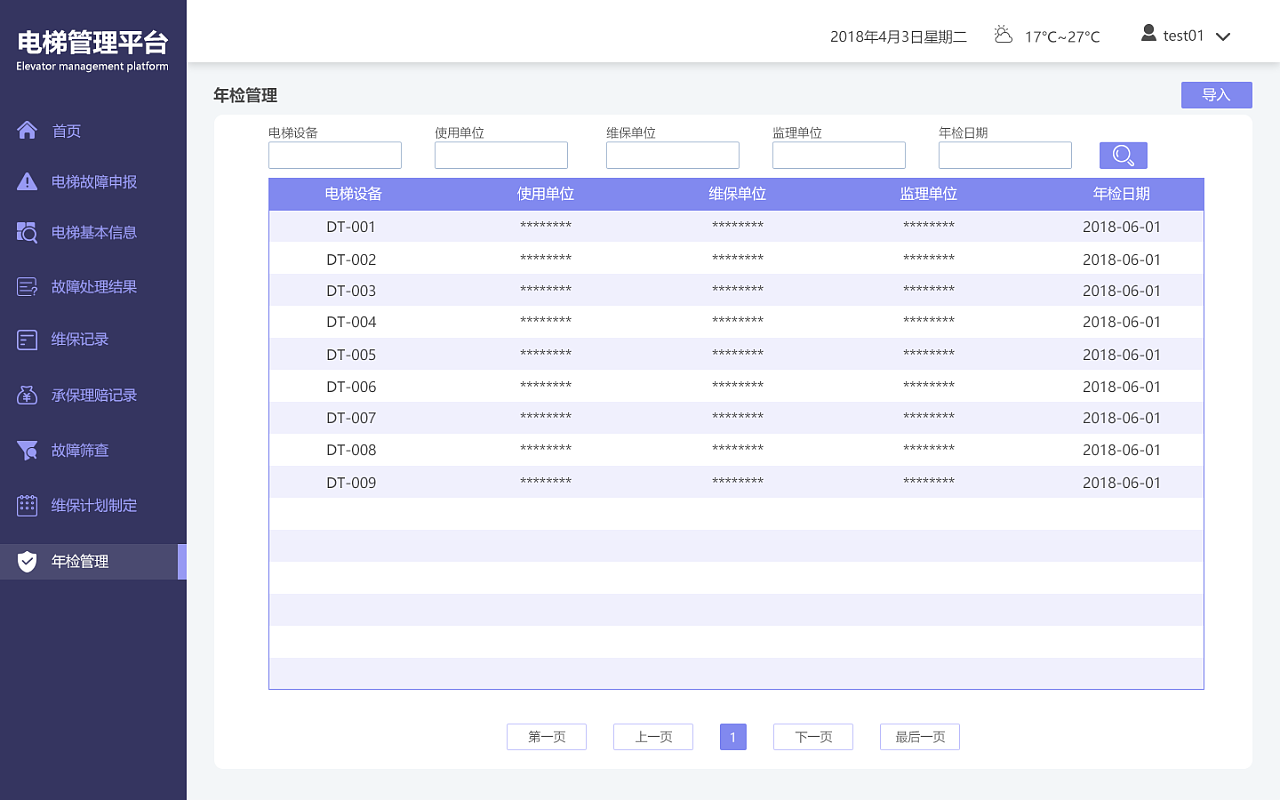Click the 导入 import button
Screen dimensions: 1280x800
[x=1216, y=95]
